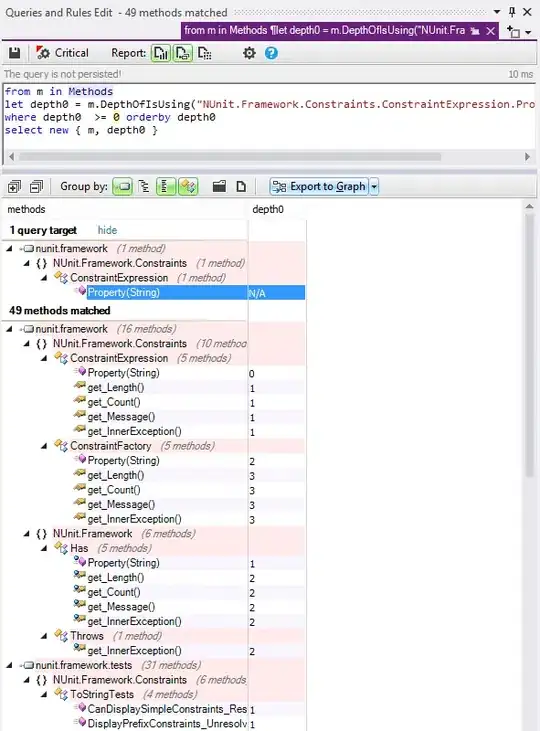Expand all result tree nodes icon
This screenshot has width=540, height=731.
[14, 187]
